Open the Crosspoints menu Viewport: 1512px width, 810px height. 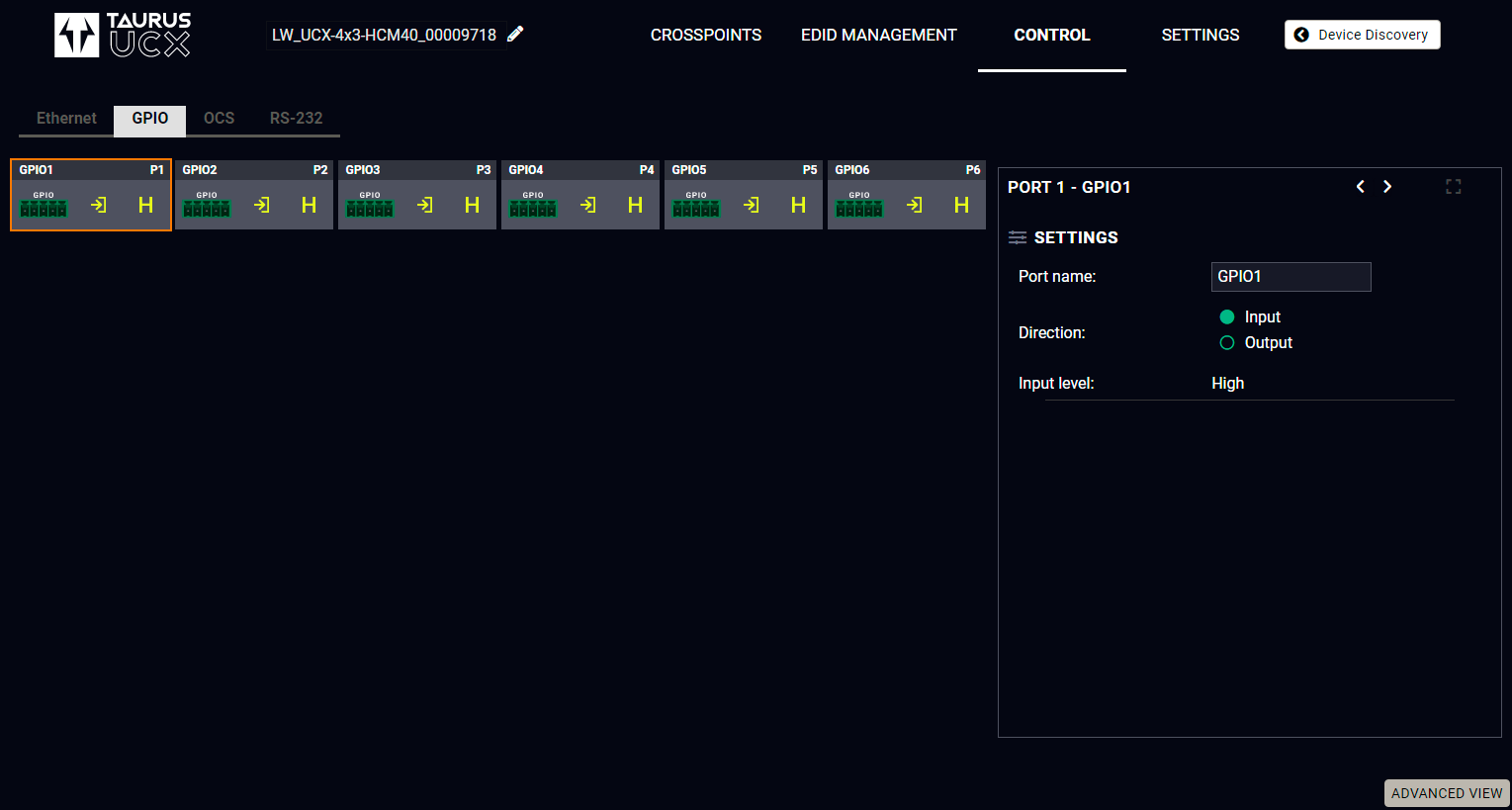705,35
